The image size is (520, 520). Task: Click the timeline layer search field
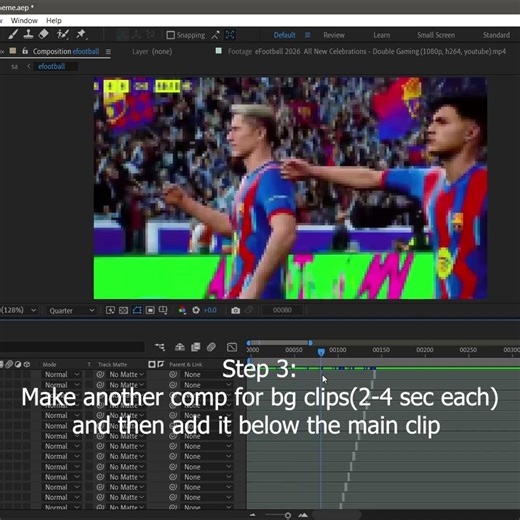click(x=72, y=347)
